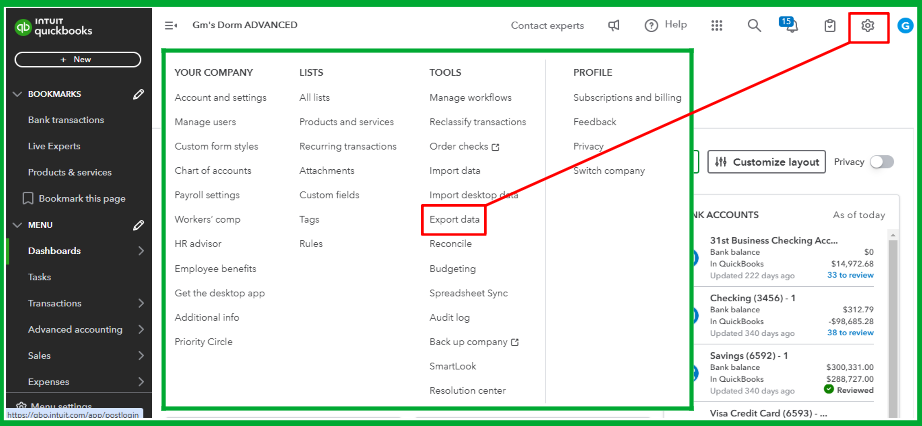Select Export data from Tools
Screen dimensions: 922x426
[x=454, y=219]
